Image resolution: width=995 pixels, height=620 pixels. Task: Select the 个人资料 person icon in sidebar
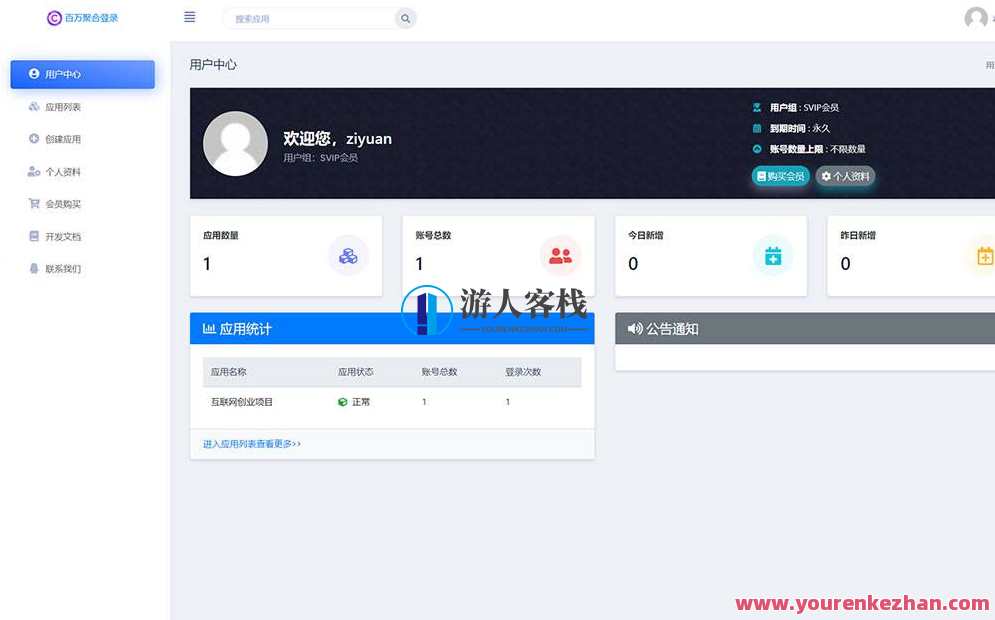point(33,171)
